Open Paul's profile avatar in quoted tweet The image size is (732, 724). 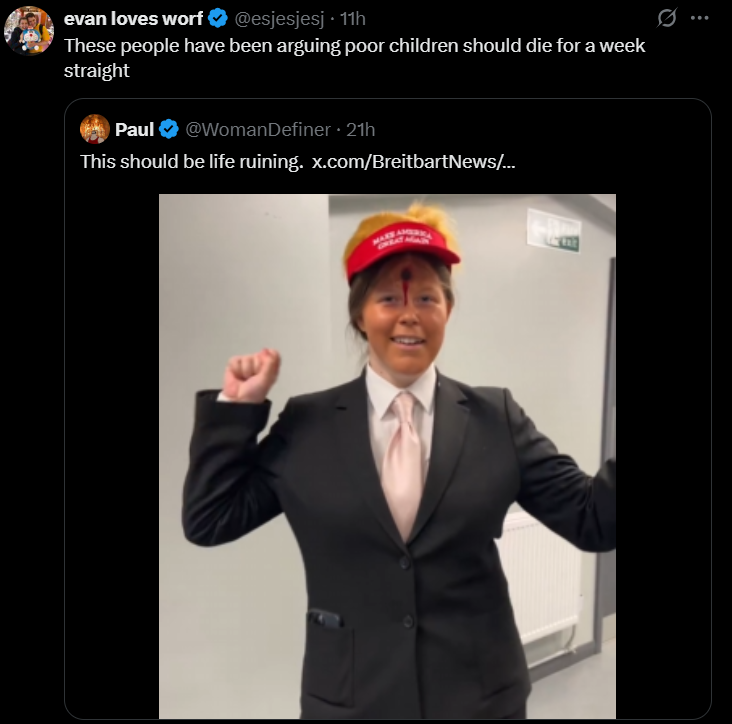pyautogui.click(x=95, y=129)
